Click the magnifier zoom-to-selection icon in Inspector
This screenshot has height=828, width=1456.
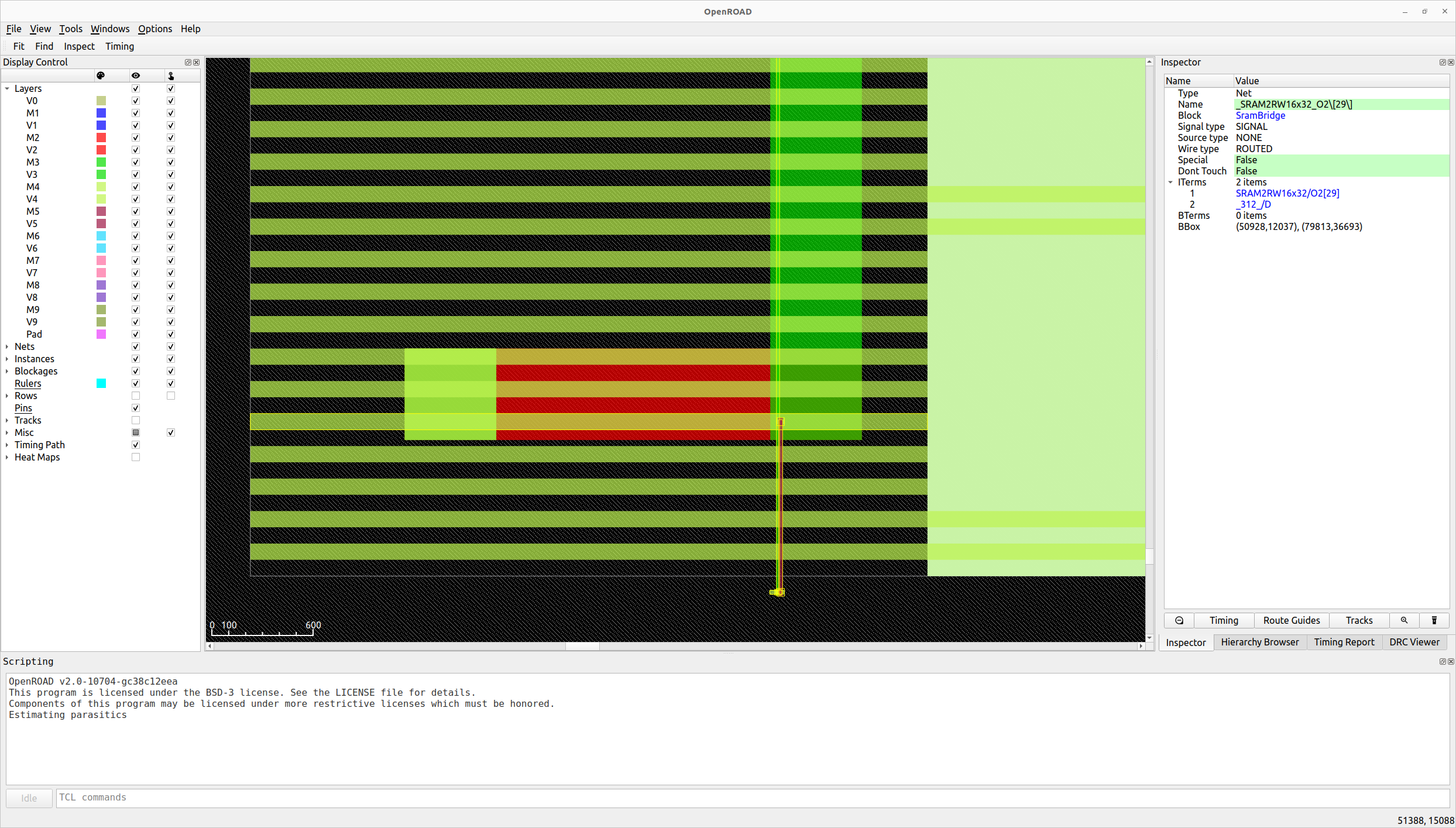point(1404,620)
